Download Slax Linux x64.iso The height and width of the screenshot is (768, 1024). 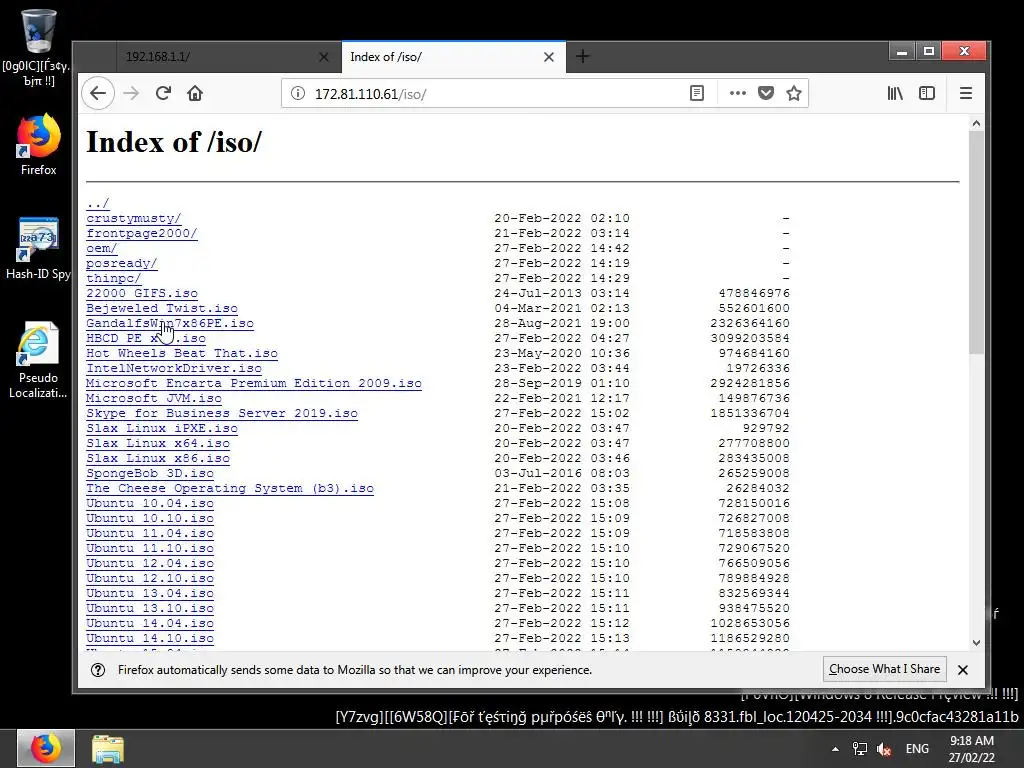point(158,443)
